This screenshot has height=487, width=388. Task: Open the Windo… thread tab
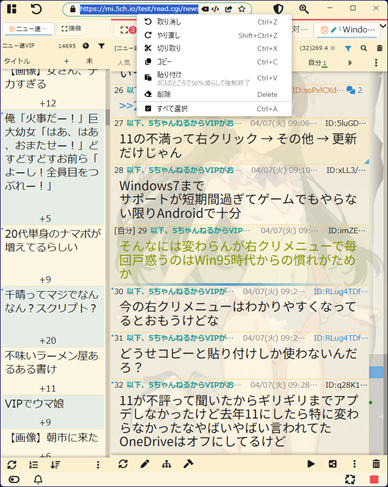(x=348, y=30)
